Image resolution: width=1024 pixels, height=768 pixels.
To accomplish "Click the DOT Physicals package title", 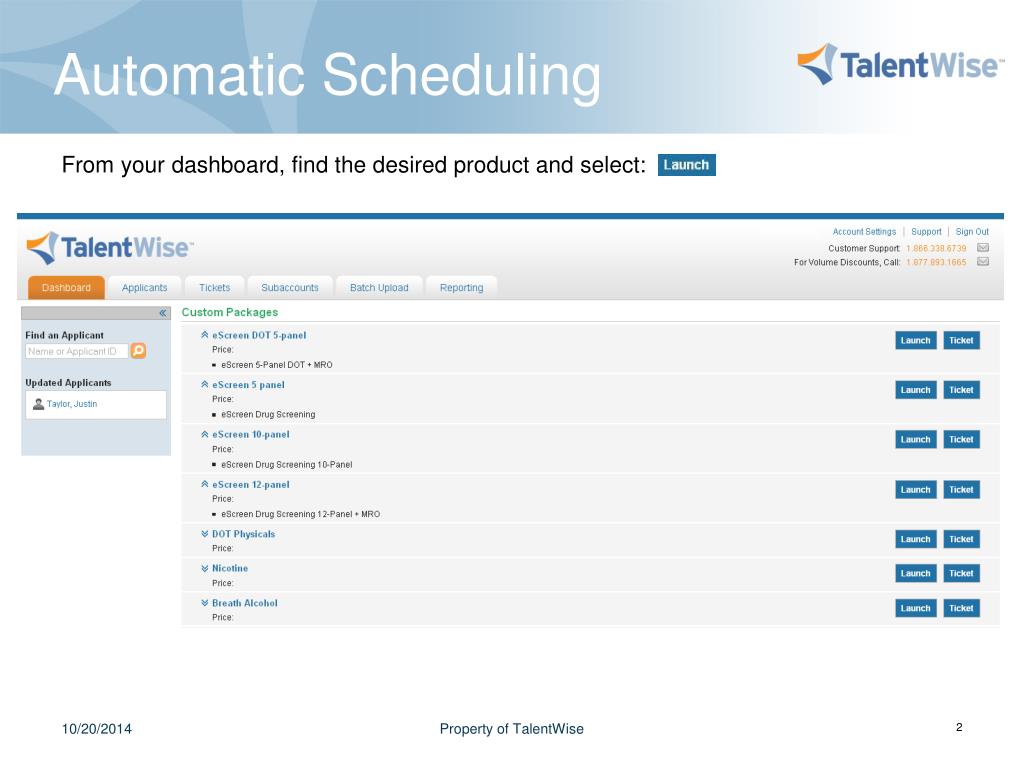I will [x=243, y=534].
